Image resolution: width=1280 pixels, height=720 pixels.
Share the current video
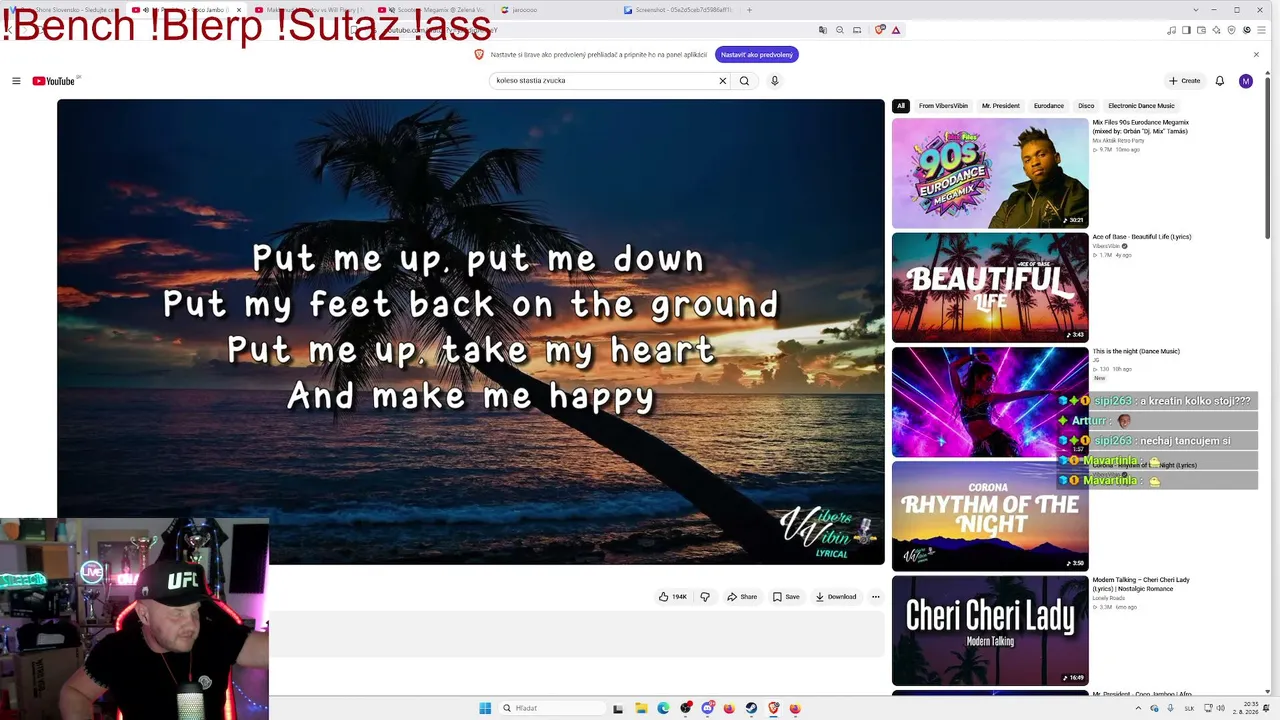click(742, 597)
